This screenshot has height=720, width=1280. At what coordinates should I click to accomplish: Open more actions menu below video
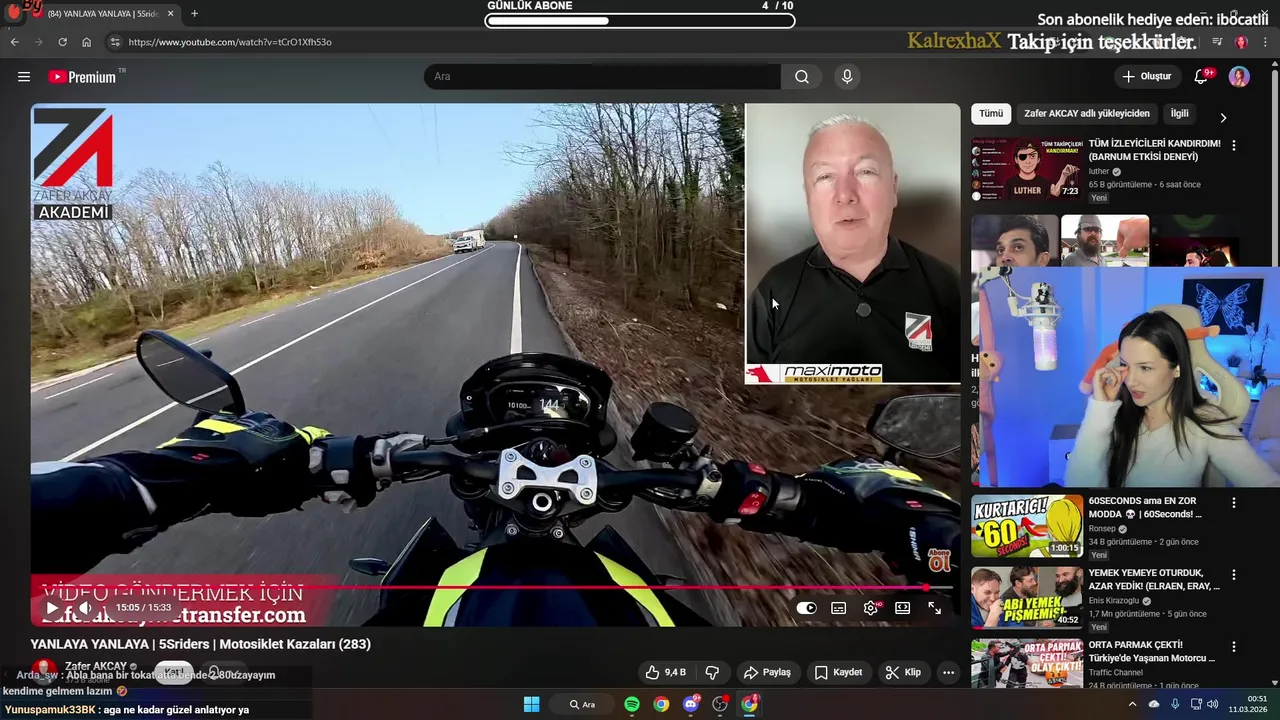point(948,672)
